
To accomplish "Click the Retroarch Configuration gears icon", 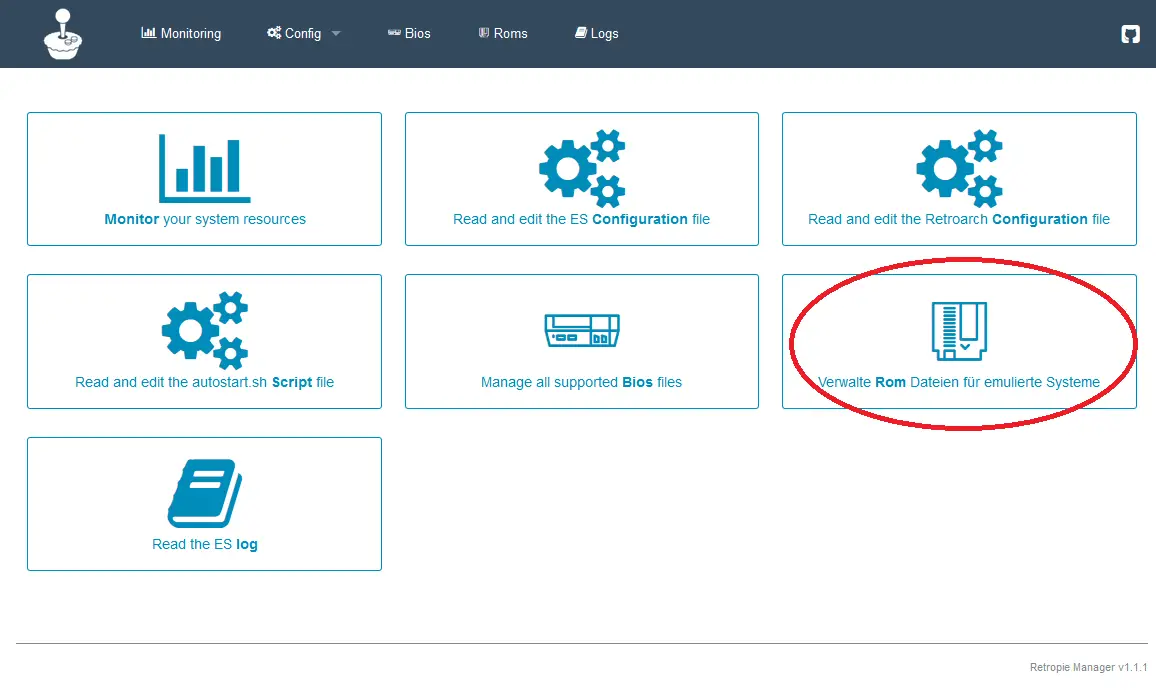I will point(959,168).
